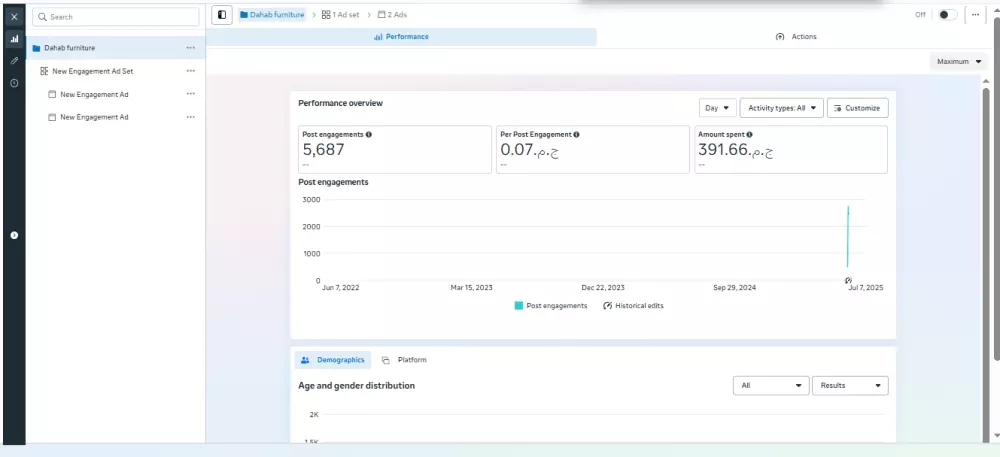Image resolution: width=1000 pixels, height=457 pixels.
Task: Open the charts view icon in left rail
Action: pos(14,39)
